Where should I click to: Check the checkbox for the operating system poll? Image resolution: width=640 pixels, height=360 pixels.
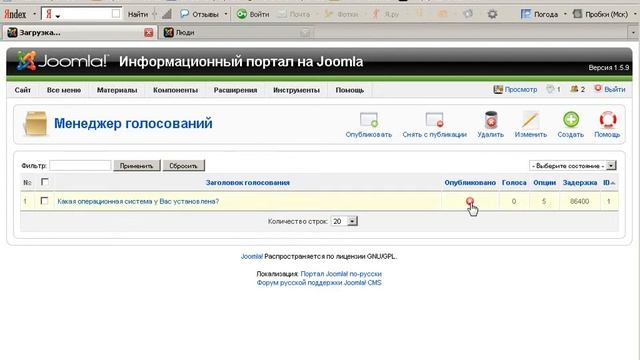[x=44, y=201]
